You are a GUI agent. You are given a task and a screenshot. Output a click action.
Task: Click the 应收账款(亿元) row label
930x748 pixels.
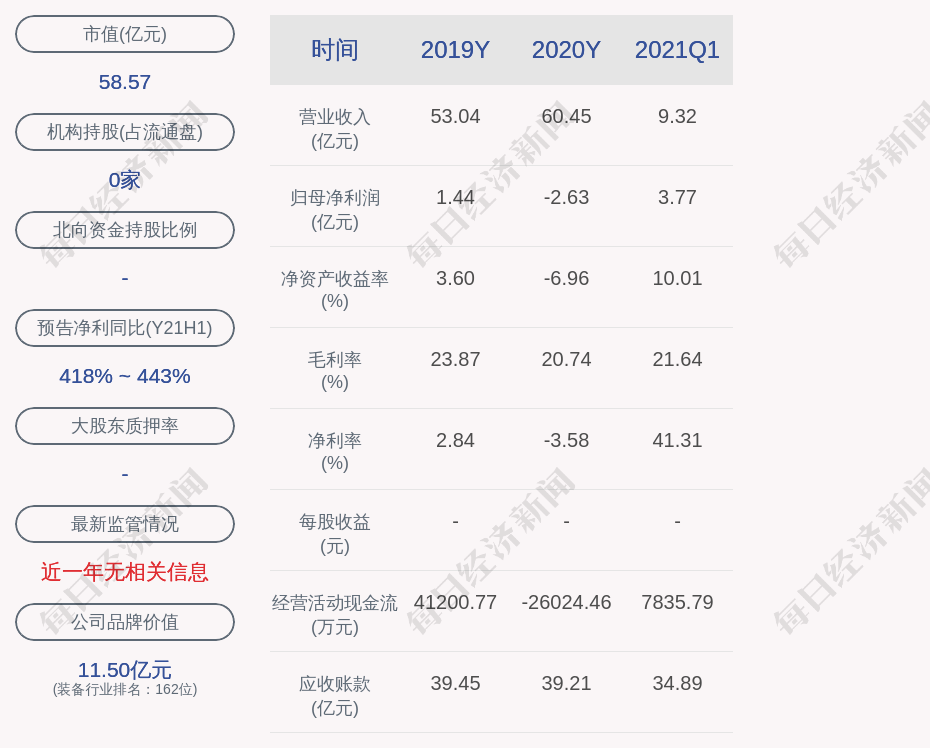[x=335, y=696]
